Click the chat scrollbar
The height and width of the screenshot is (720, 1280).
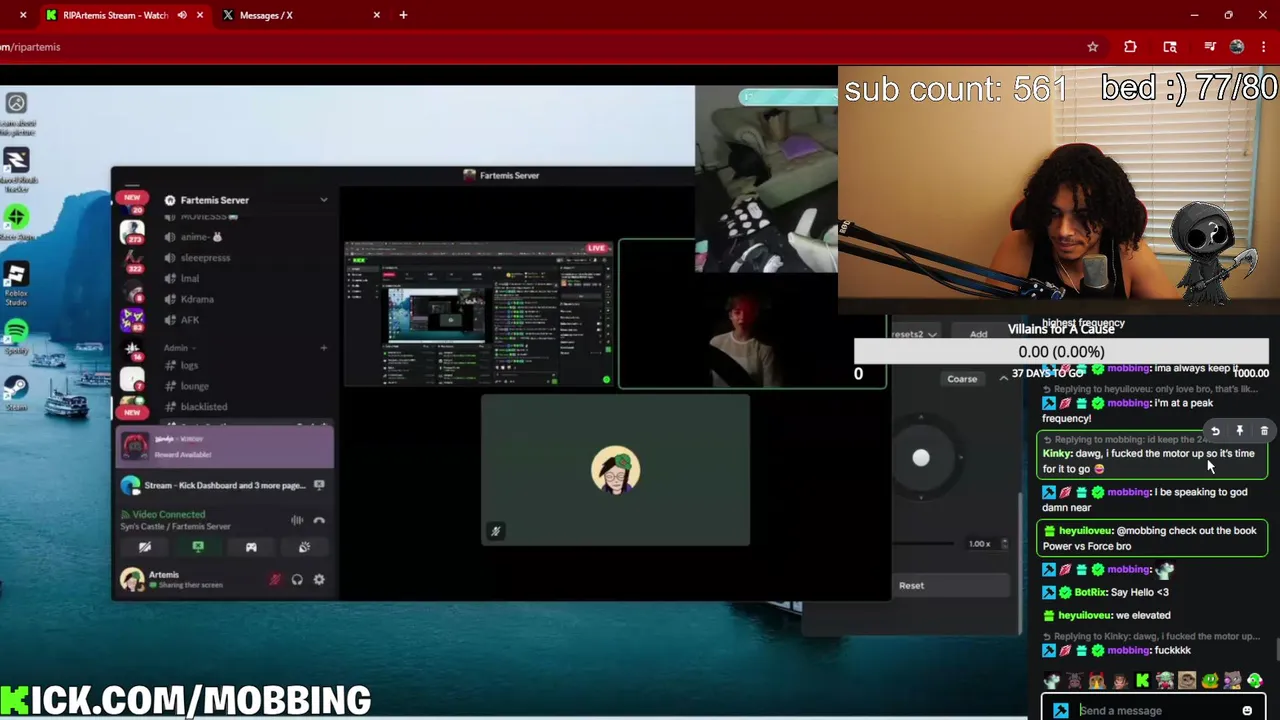1276,650
